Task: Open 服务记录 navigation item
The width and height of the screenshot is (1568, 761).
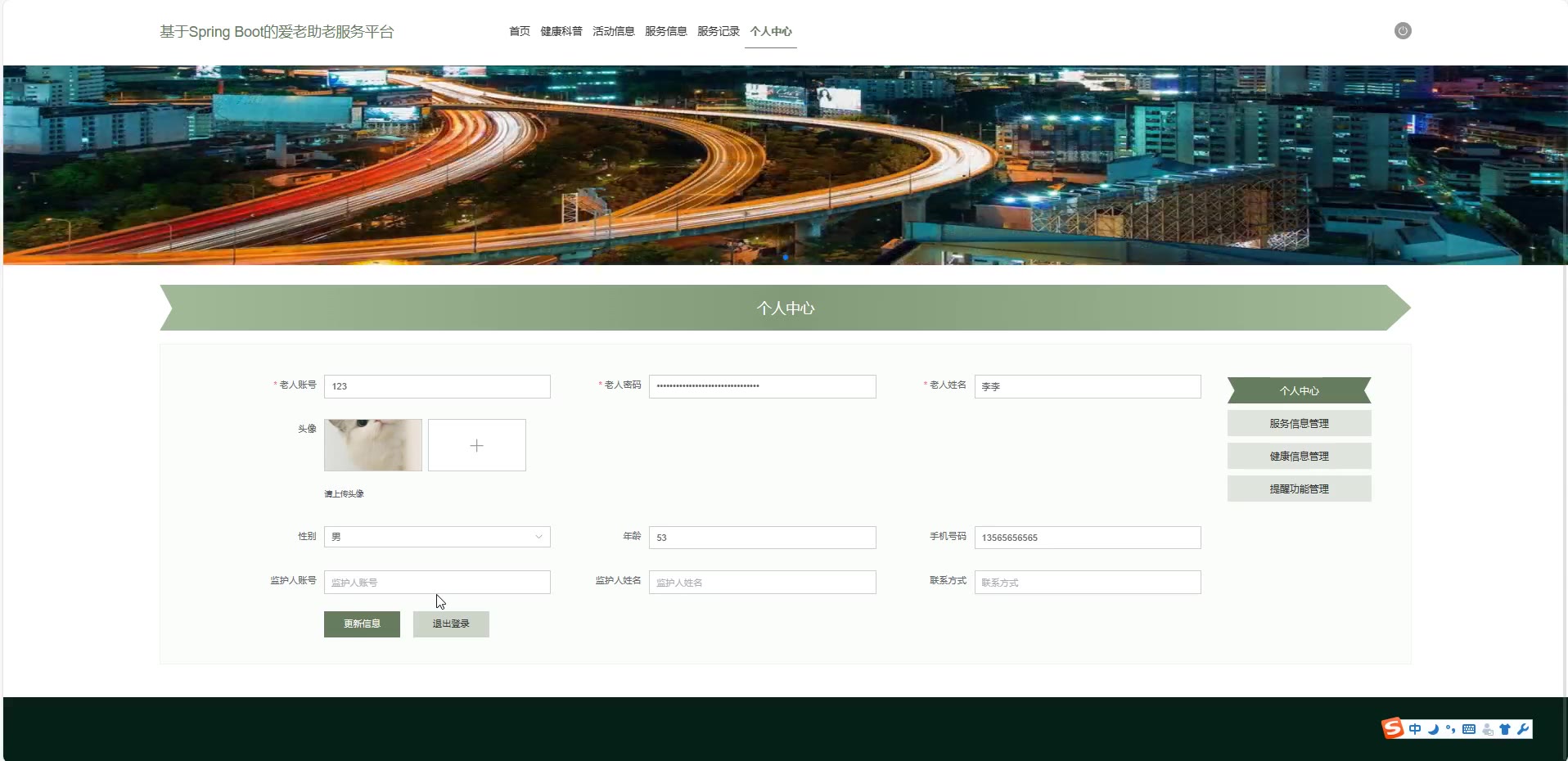Action: (719, 31)
